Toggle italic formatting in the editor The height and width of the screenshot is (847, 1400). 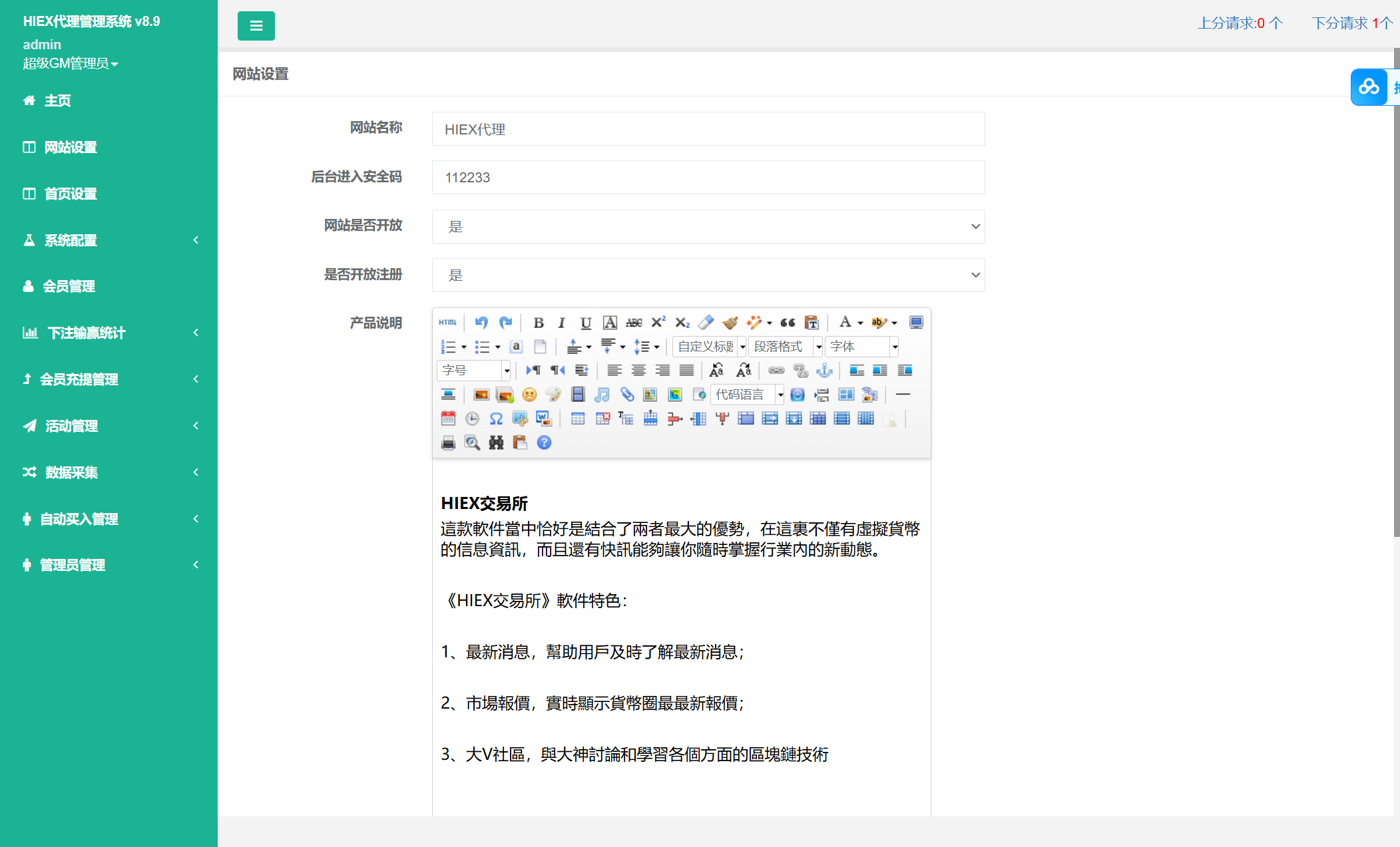coord(561,323)
